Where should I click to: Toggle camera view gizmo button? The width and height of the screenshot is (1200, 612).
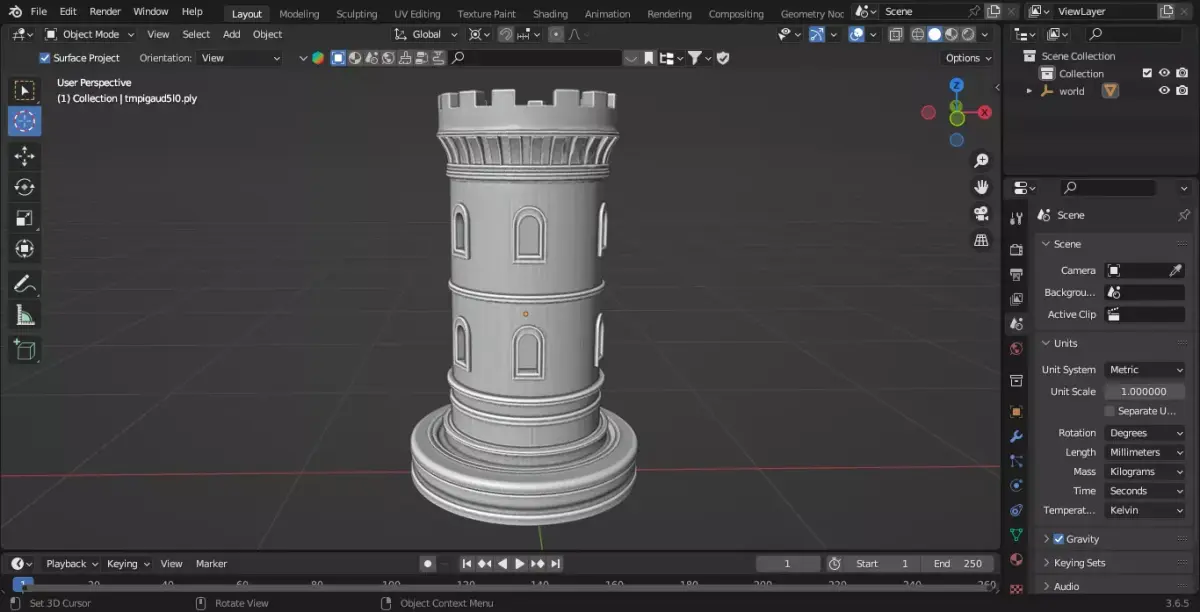coord(981,214)
